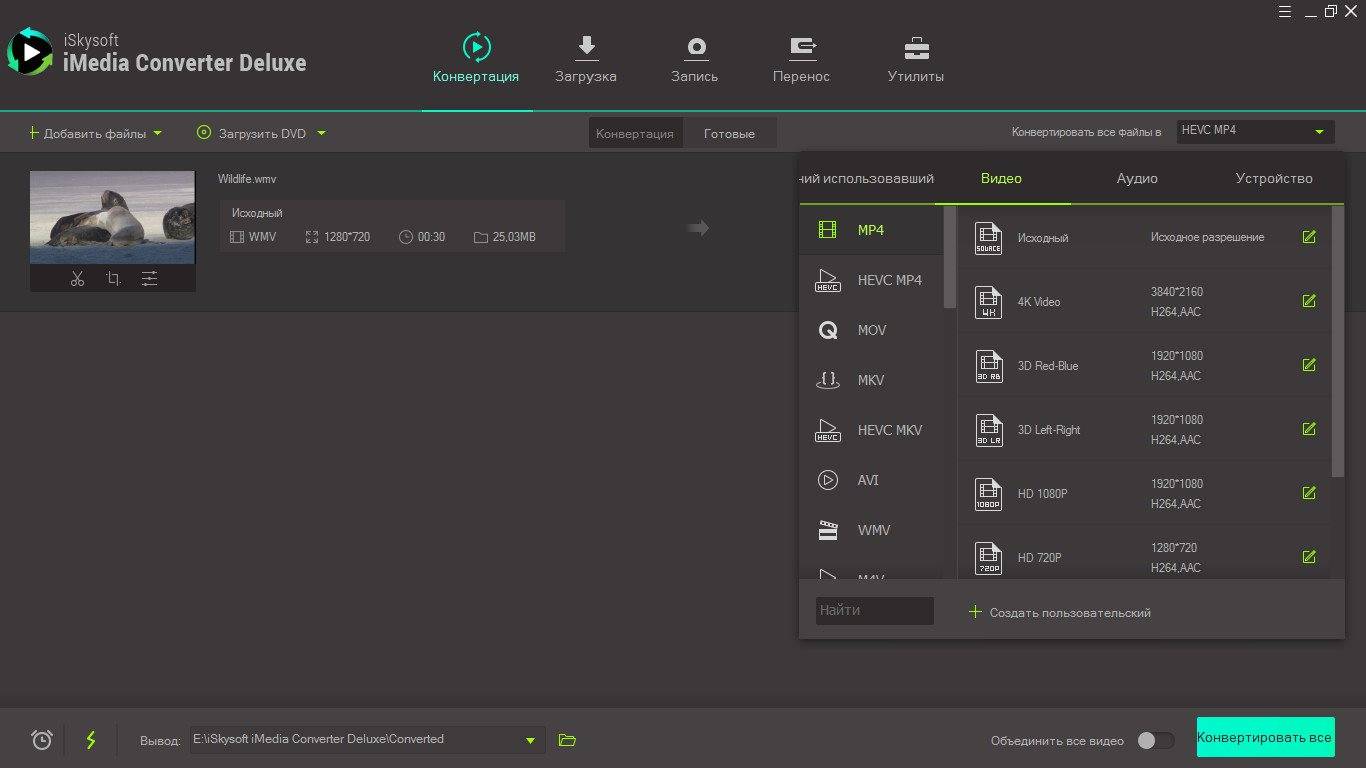Click Добавить файлы button
Screen dimensions: 1366x768
[87, 133]
